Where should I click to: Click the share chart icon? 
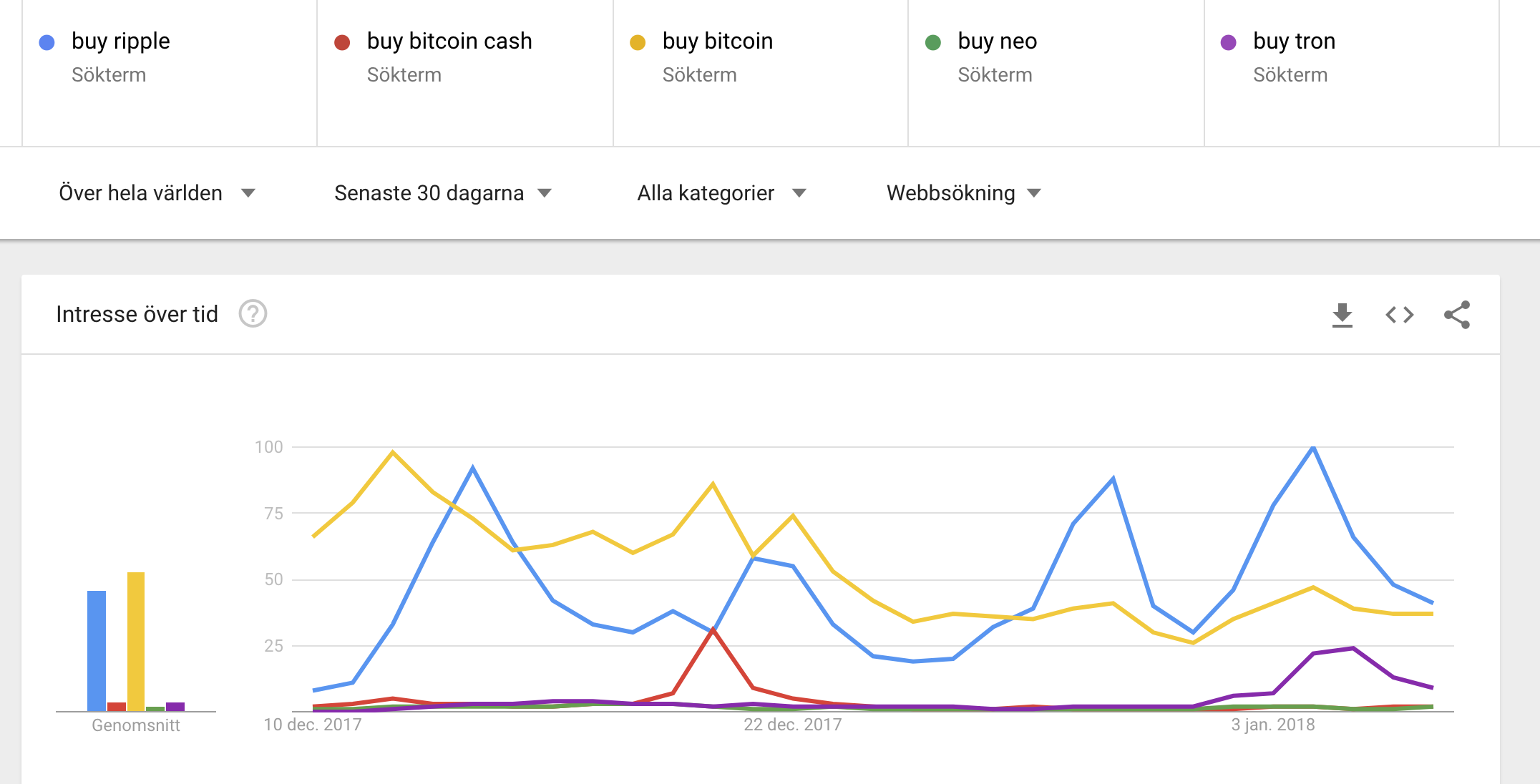tap(1457, 315)
